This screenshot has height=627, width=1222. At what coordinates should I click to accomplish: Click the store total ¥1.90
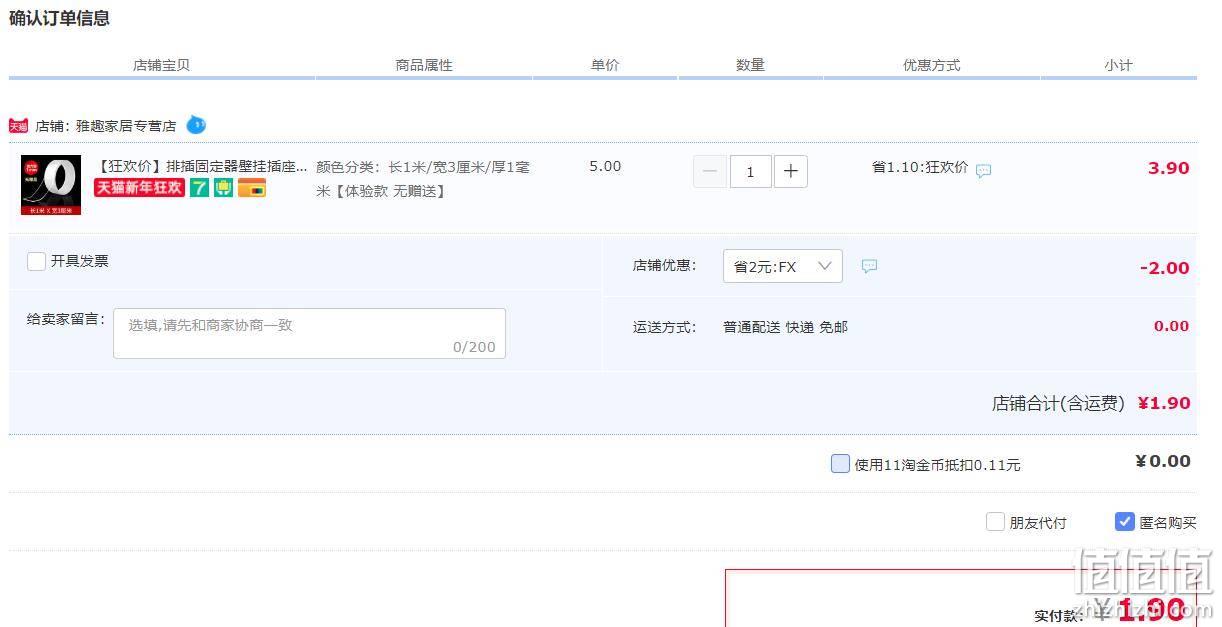[x=1164, y=403]
